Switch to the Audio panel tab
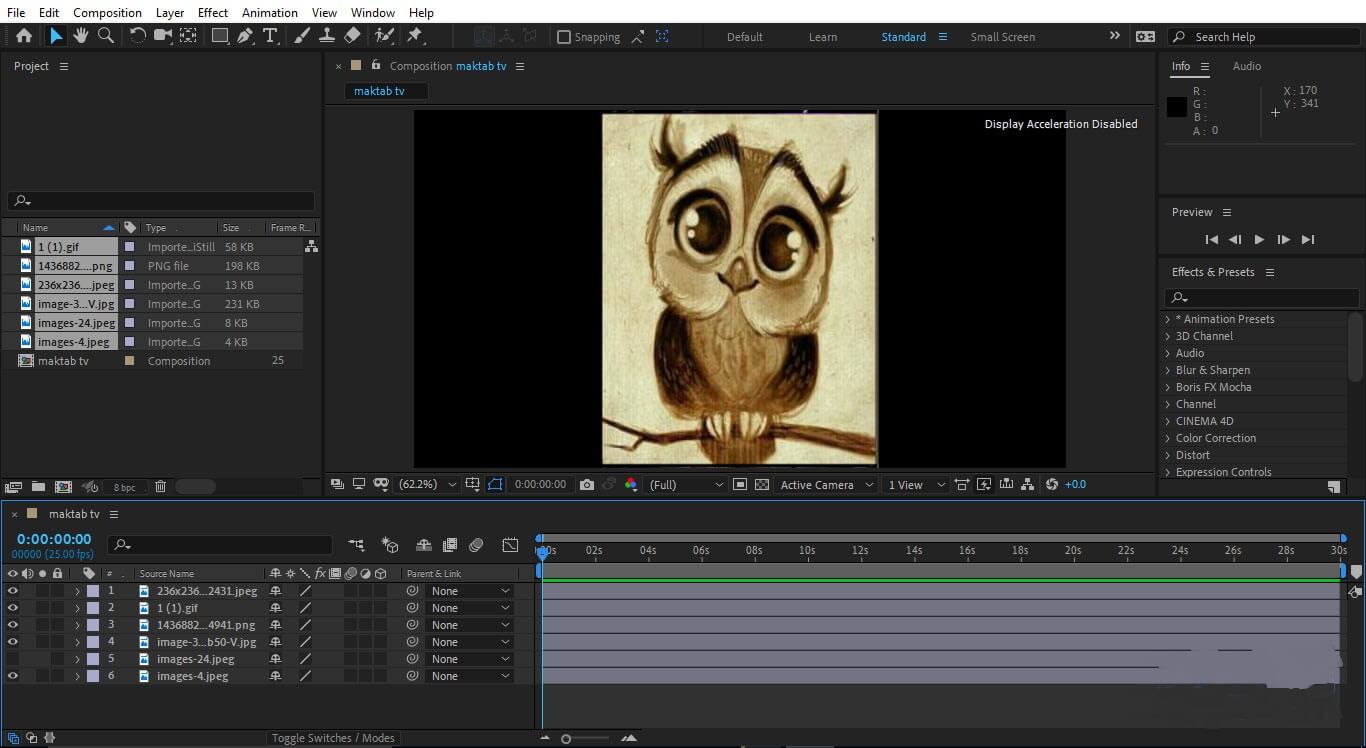The height and width of the screenshot is (748, 1366). pyautogui.click(x=1246, y=66)
